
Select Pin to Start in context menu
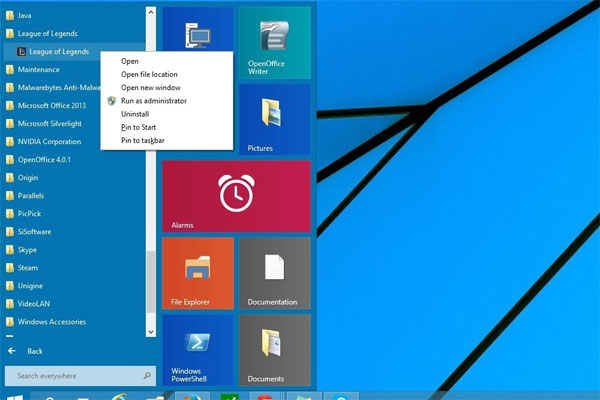138,127
